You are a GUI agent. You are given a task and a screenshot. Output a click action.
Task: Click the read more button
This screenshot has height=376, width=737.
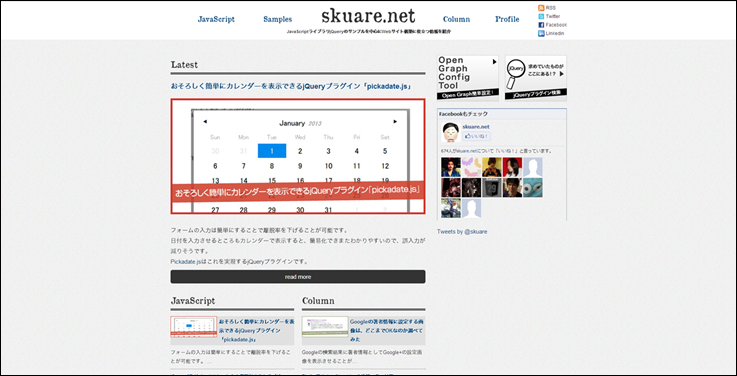click(x=298, y=277)
